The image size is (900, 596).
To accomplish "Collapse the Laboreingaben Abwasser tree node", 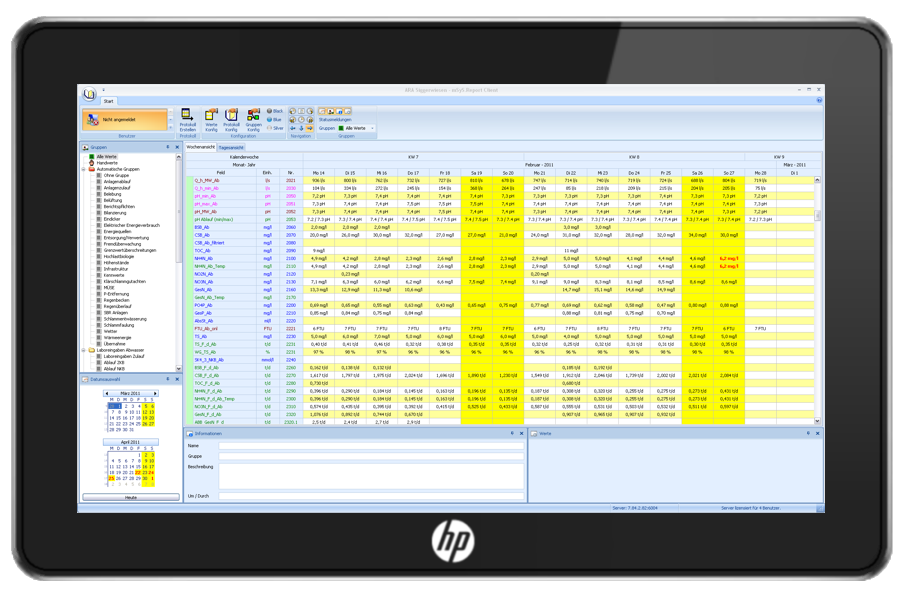I will [84, 350].
